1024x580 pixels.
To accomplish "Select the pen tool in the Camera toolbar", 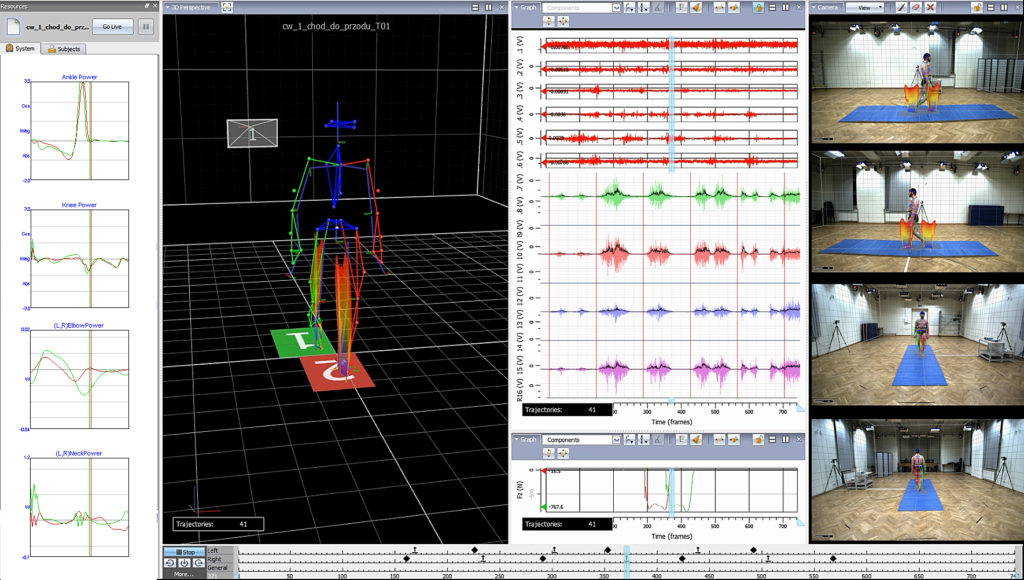I will click(x=902, y=7).
